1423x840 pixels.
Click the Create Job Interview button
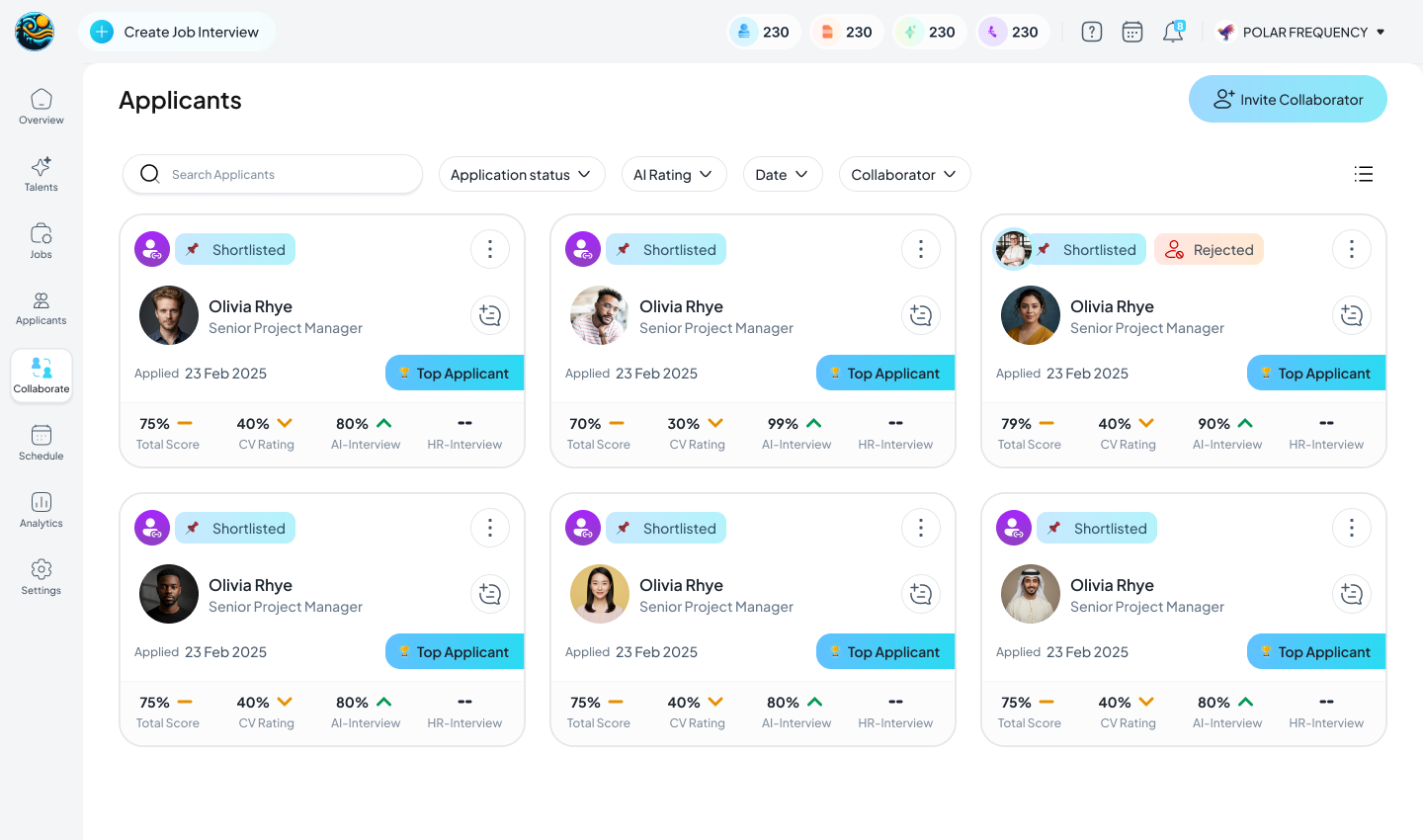tap(177, 32)
